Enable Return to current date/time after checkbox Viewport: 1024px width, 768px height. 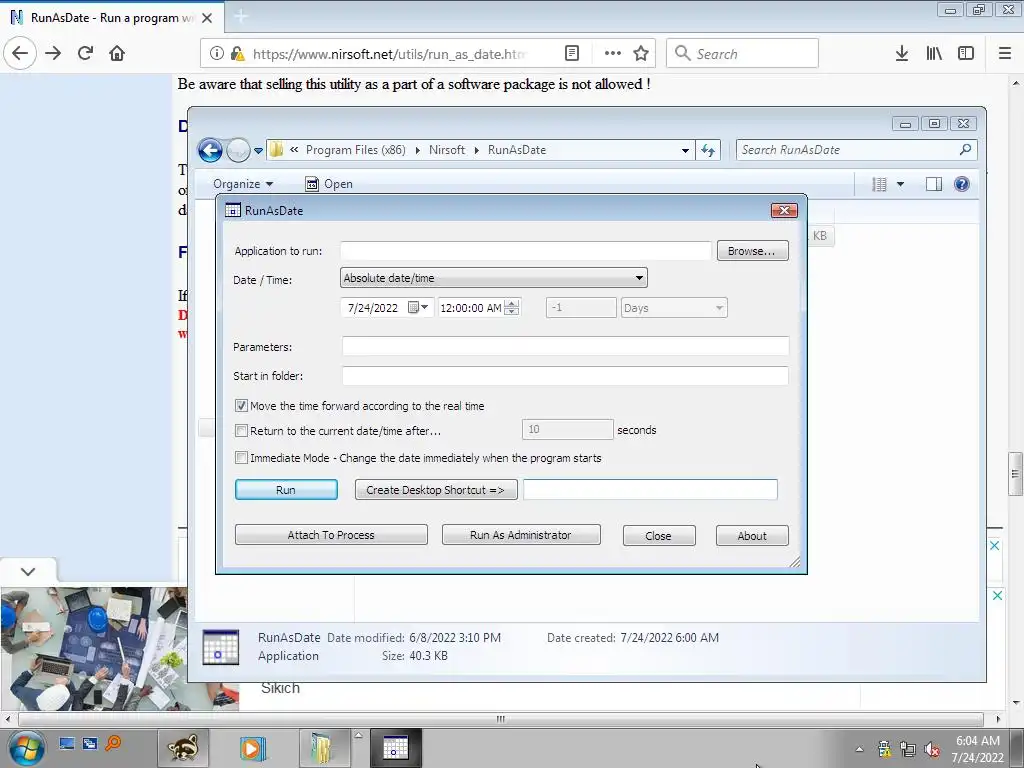coord(241,431)
